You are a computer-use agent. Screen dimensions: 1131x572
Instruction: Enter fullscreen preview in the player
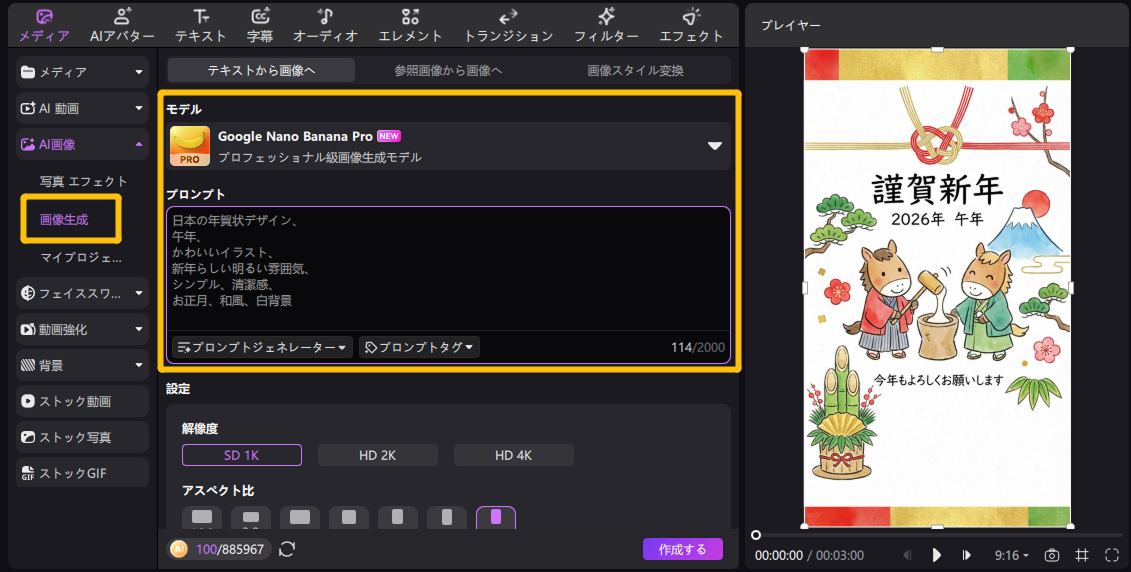(1112, 555)
